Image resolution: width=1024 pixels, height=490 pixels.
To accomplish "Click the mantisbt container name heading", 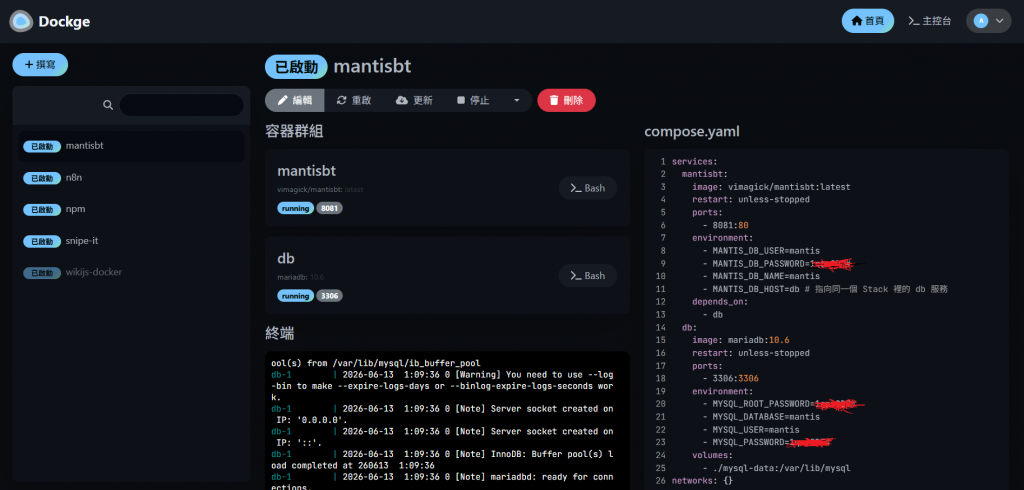I will point(306,171).
